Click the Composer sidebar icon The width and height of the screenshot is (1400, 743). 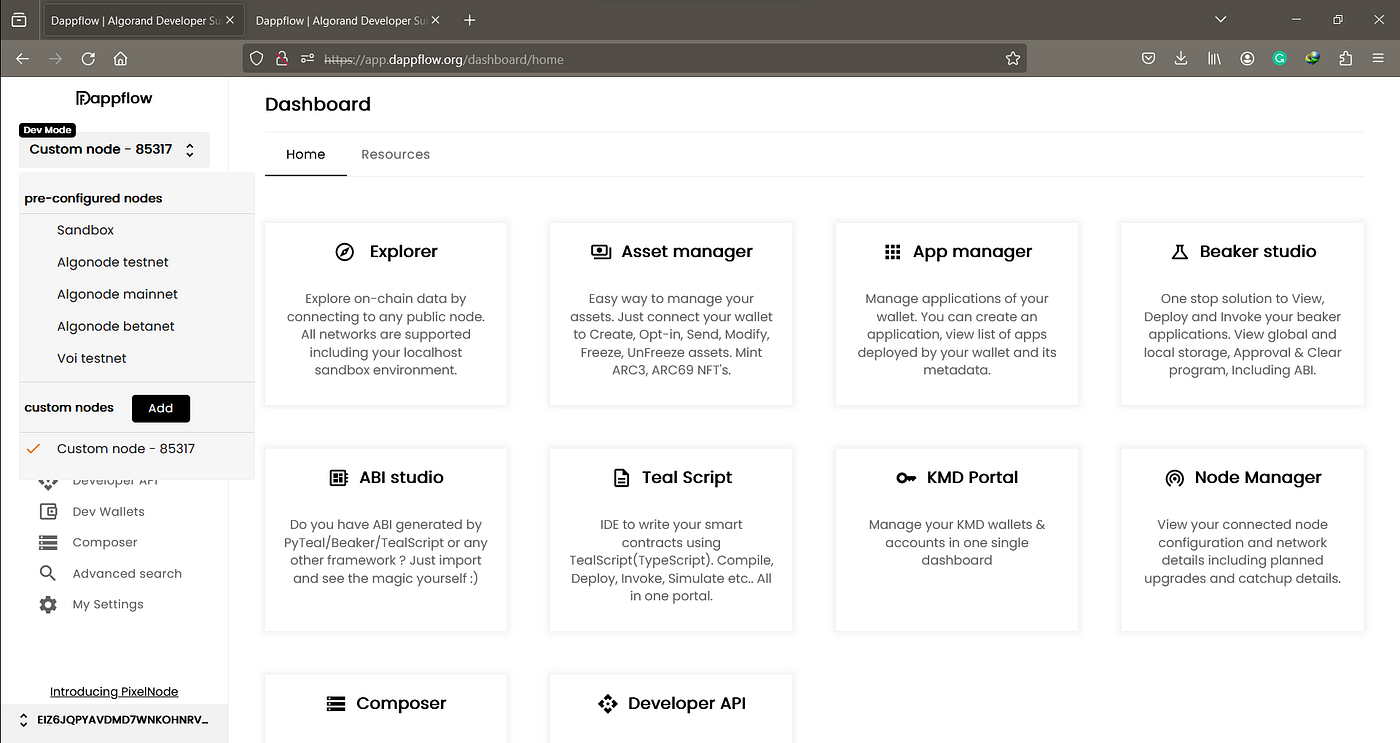(x=48, y=543)
